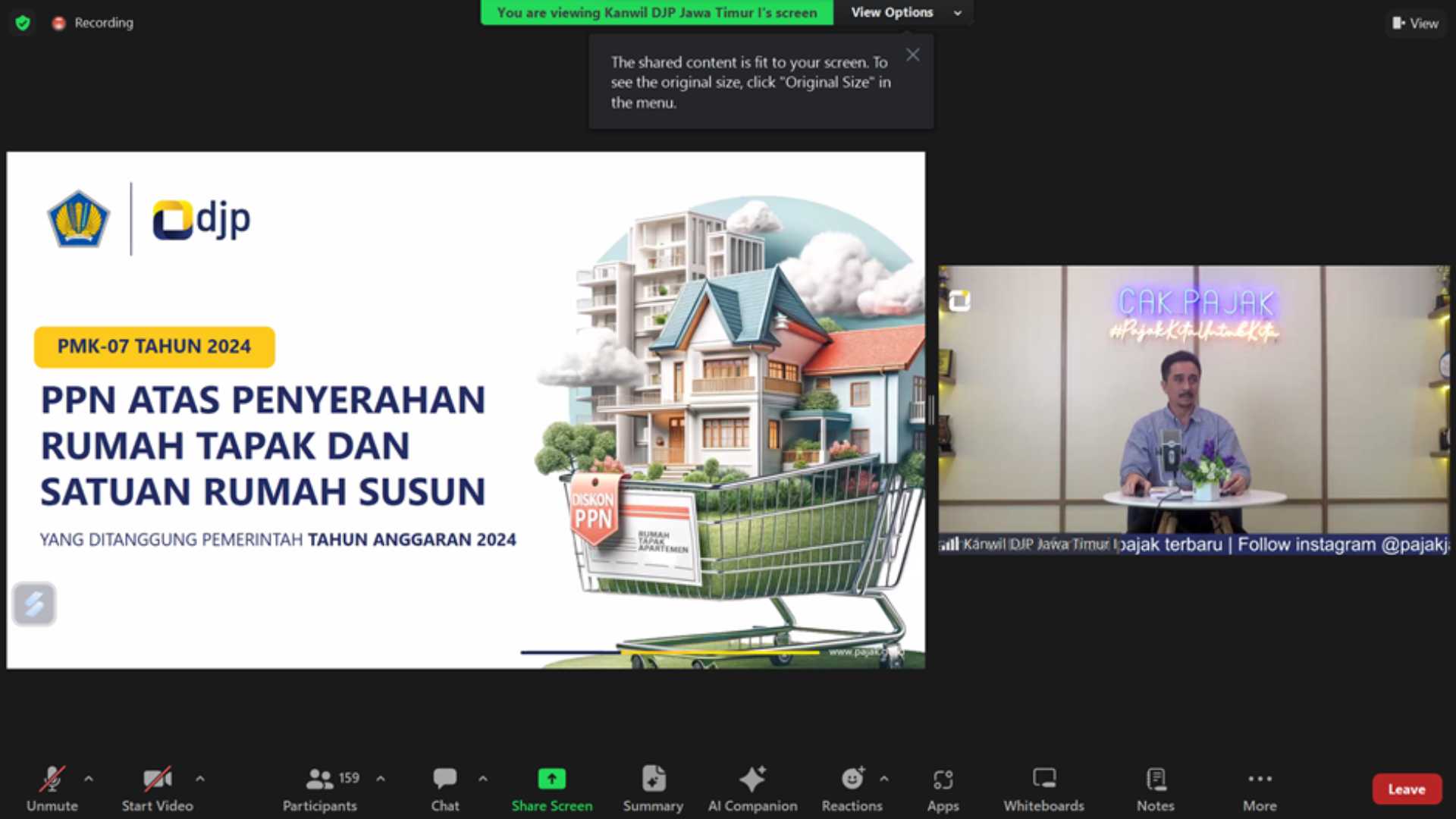This screenshot has height=819, width=1456.
Task: Click the red Leave button
Action: coord(1406,789)
